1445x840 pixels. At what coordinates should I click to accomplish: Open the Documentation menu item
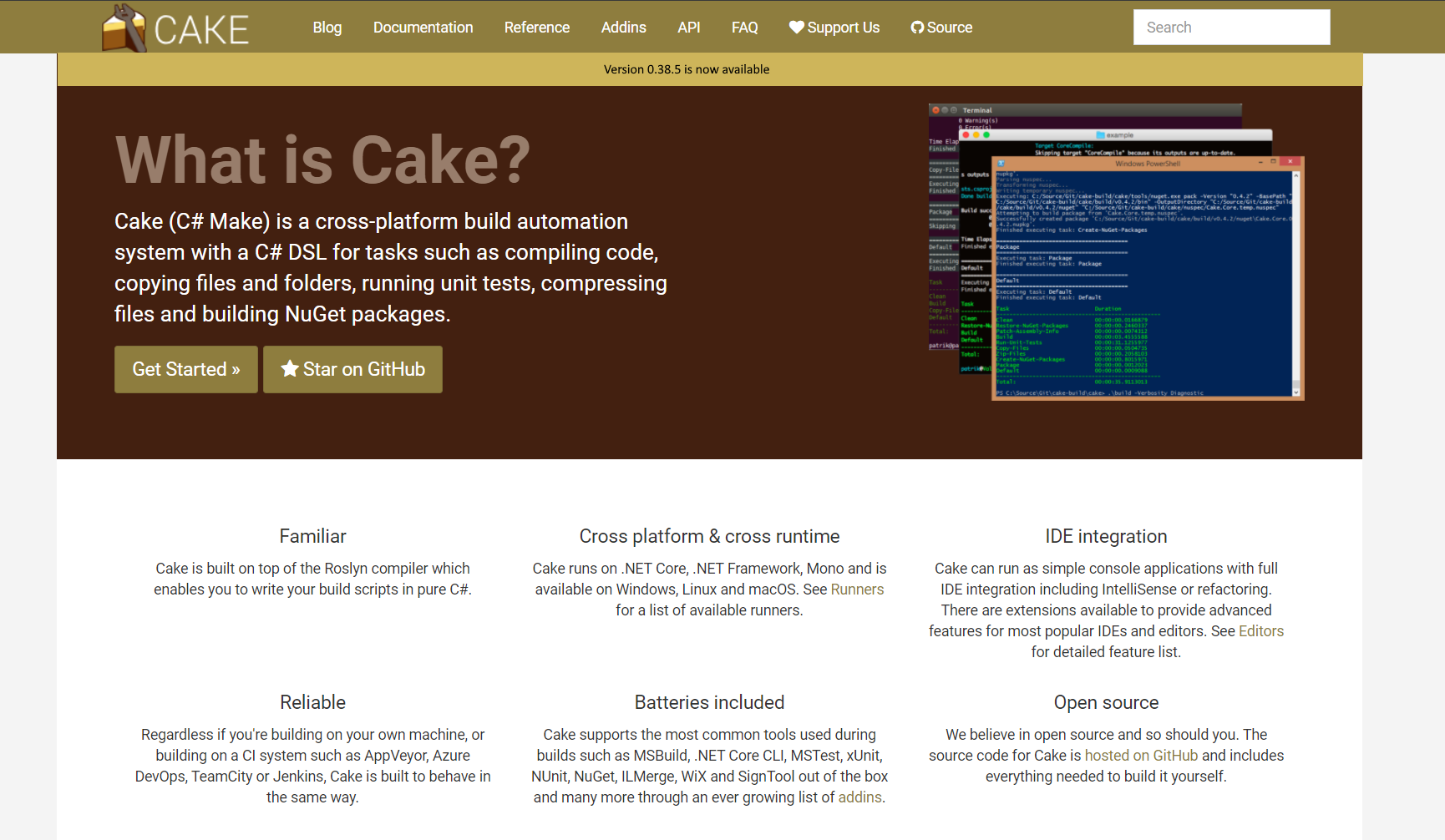[423, 28]
